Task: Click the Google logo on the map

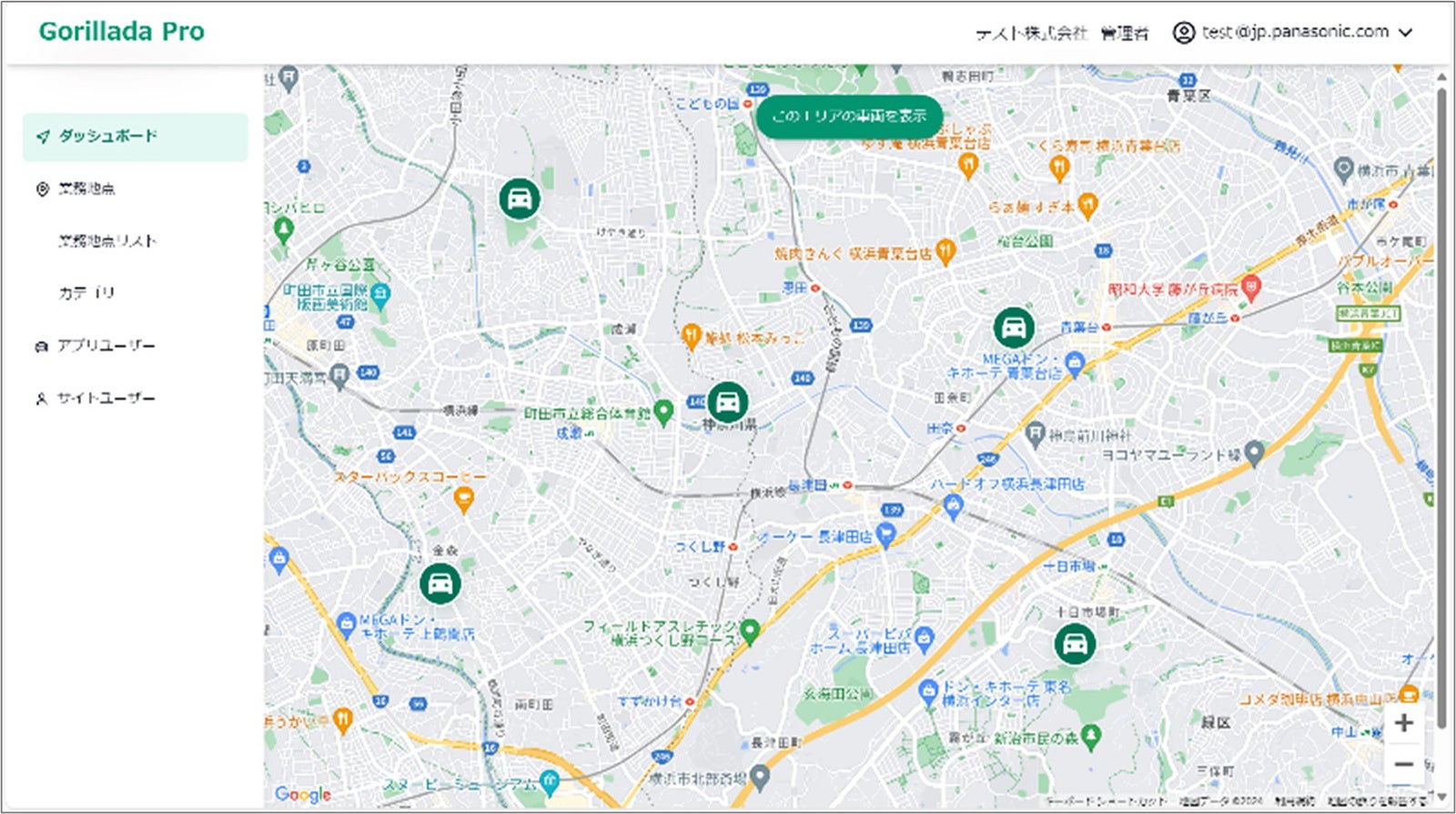Action: pyautogui.click(x=303, y=794)
